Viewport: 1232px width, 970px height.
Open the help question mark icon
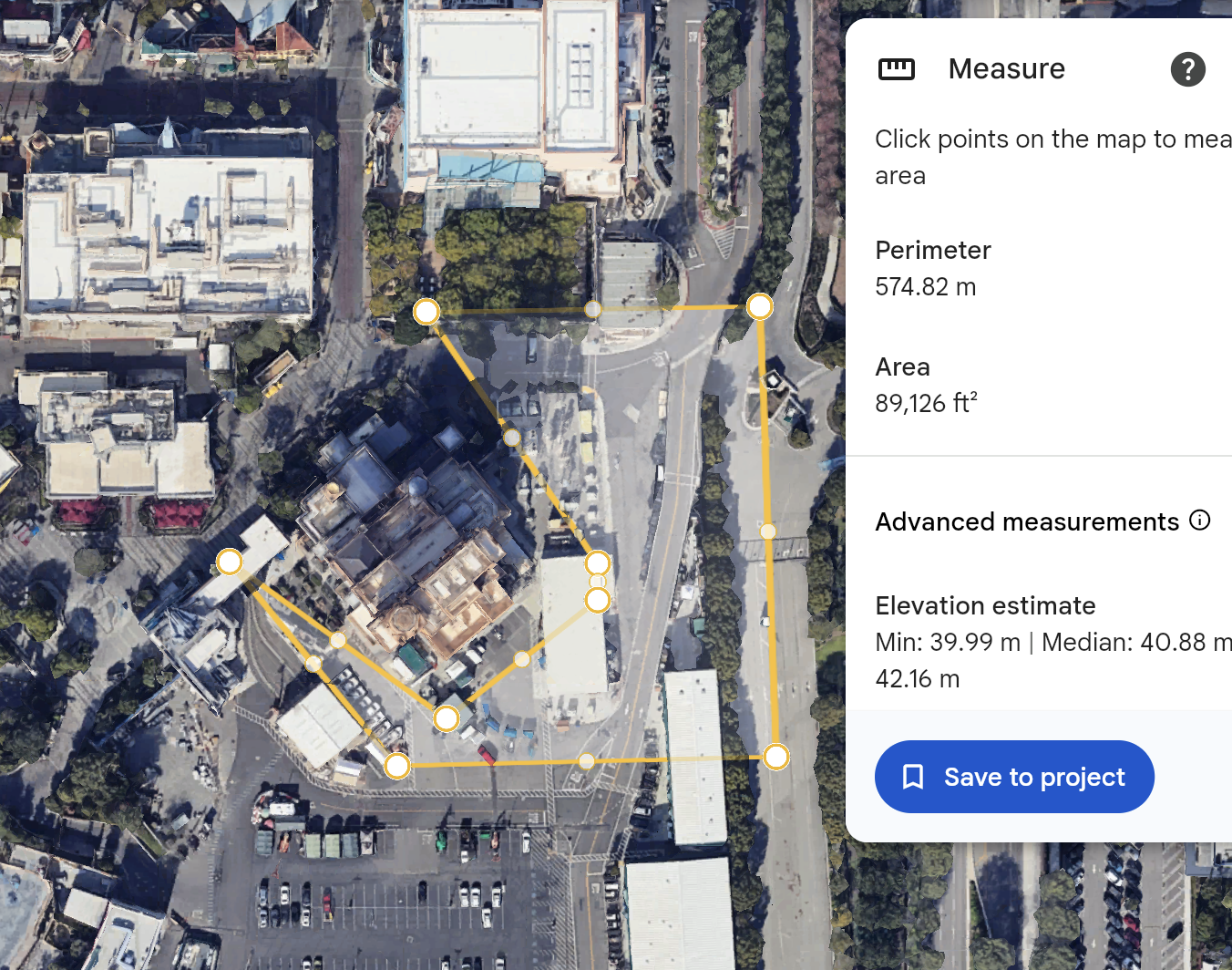click(1187, 69)
